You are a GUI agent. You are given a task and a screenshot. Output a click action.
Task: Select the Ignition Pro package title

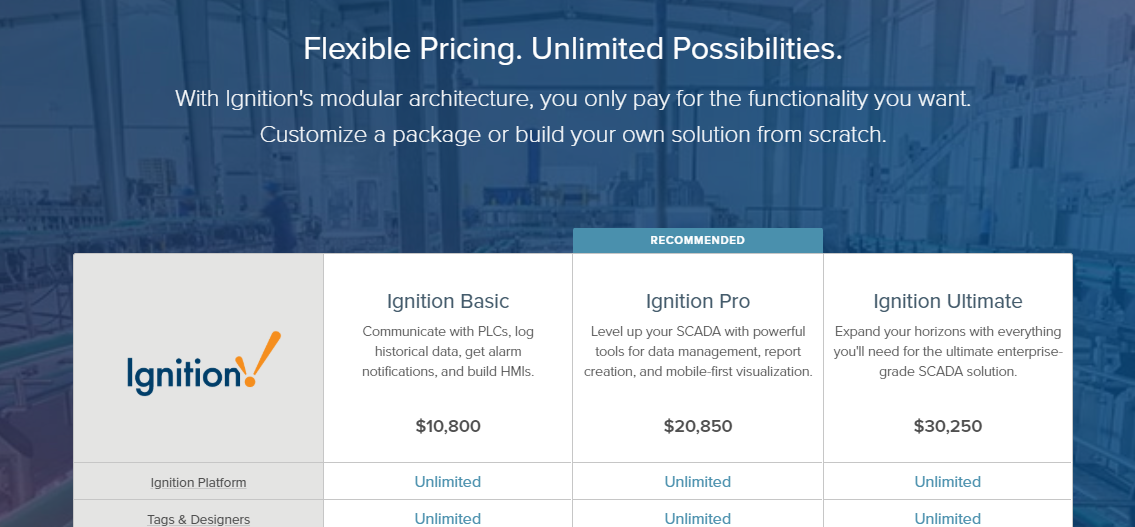click(x=698, y=301)
